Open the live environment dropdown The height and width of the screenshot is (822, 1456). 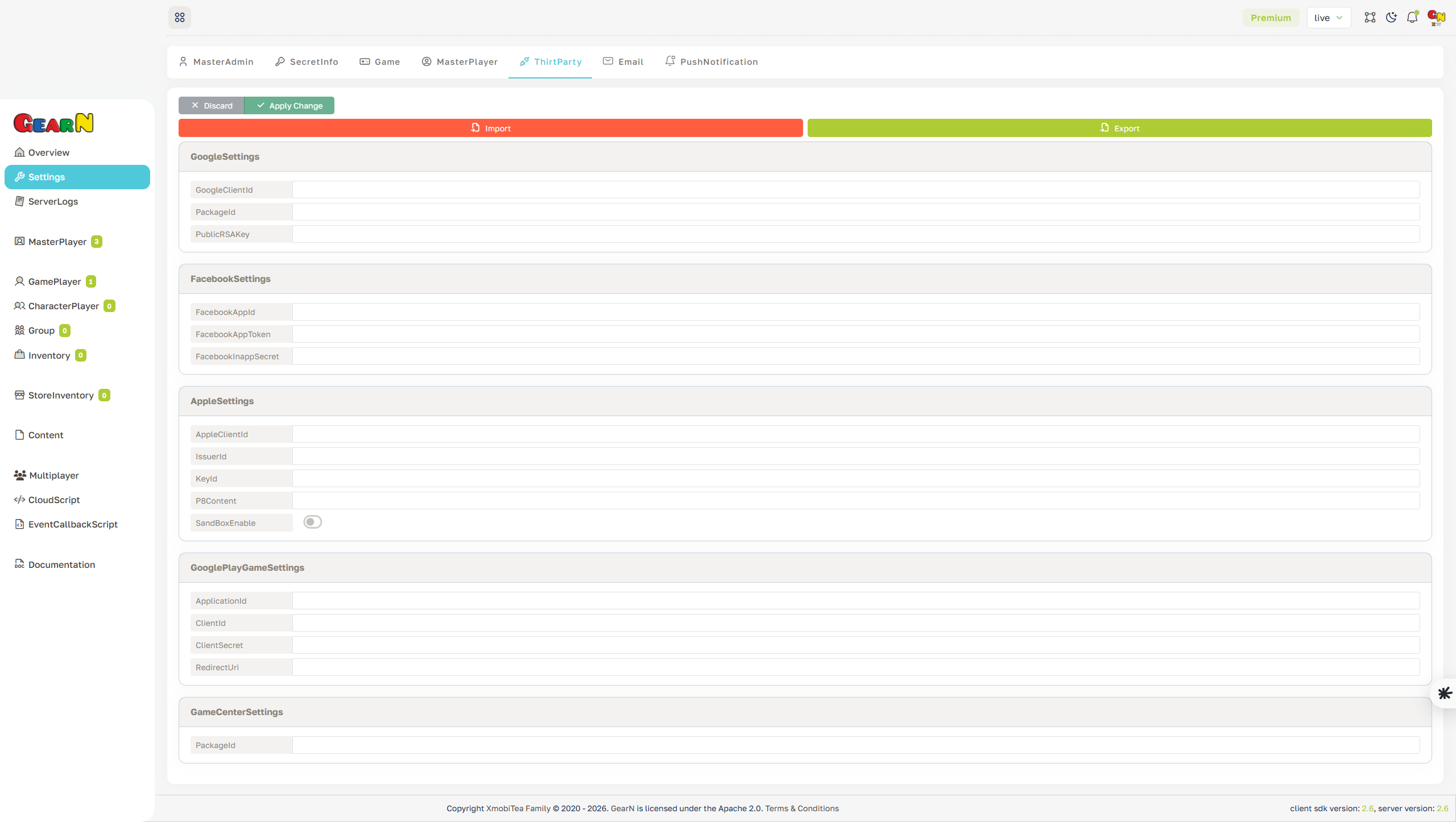click(1329, 17)
